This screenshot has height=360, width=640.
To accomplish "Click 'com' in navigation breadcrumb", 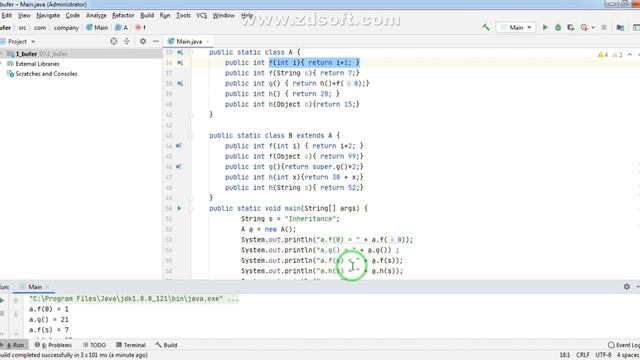I will [40, 28].
